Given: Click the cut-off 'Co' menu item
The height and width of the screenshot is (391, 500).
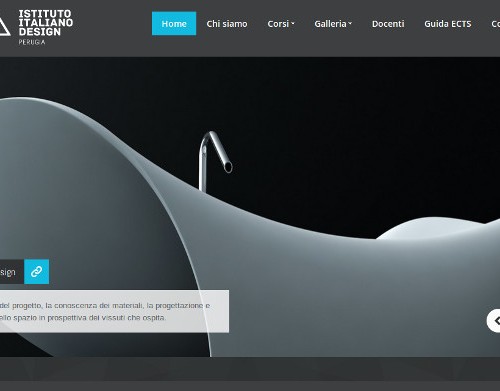Looking at the screenshot, I should click(x=496, y=24).
